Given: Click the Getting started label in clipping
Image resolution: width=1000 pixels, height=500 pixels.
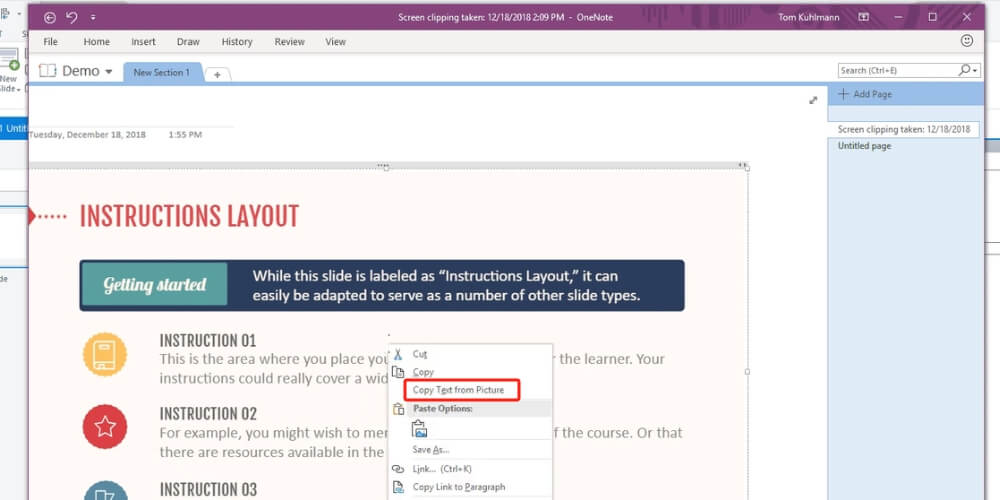Looking at the screenshot, I should pos(155,284).
